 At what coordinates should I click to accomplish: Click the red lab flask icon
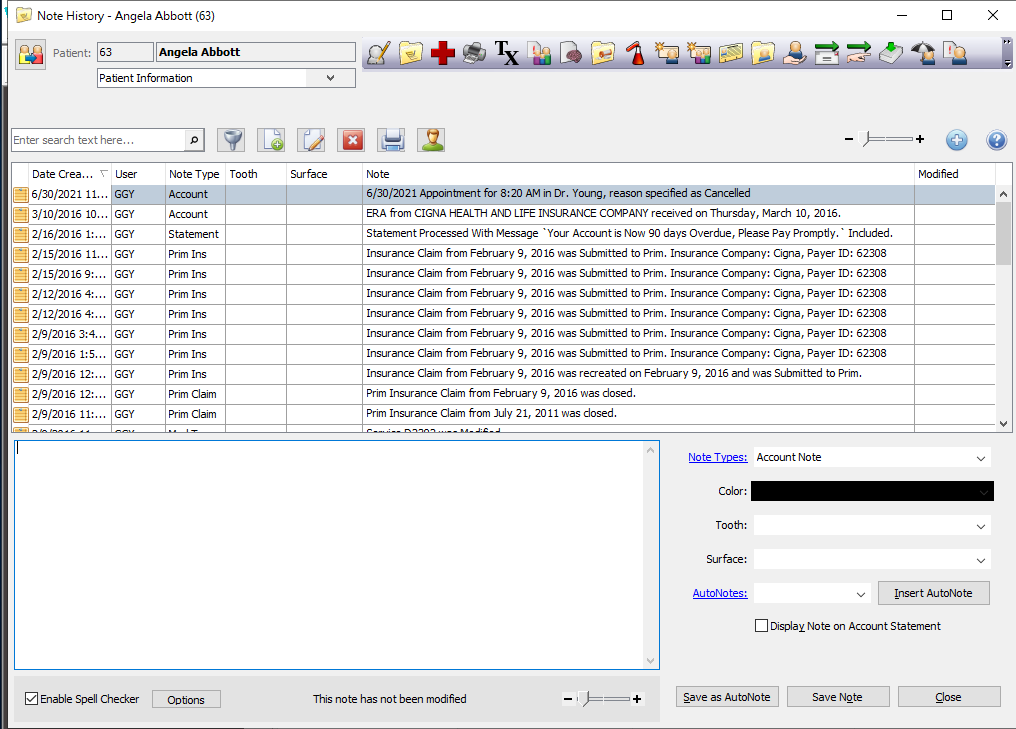click(x=635, y=53)
